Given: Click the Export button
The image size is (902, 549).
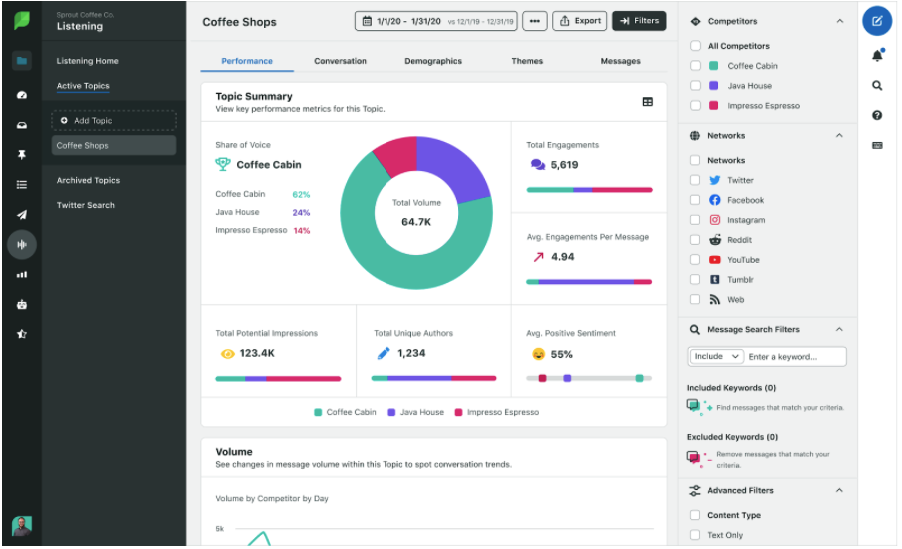Looking at the screenshot, I should pos(580,21).
